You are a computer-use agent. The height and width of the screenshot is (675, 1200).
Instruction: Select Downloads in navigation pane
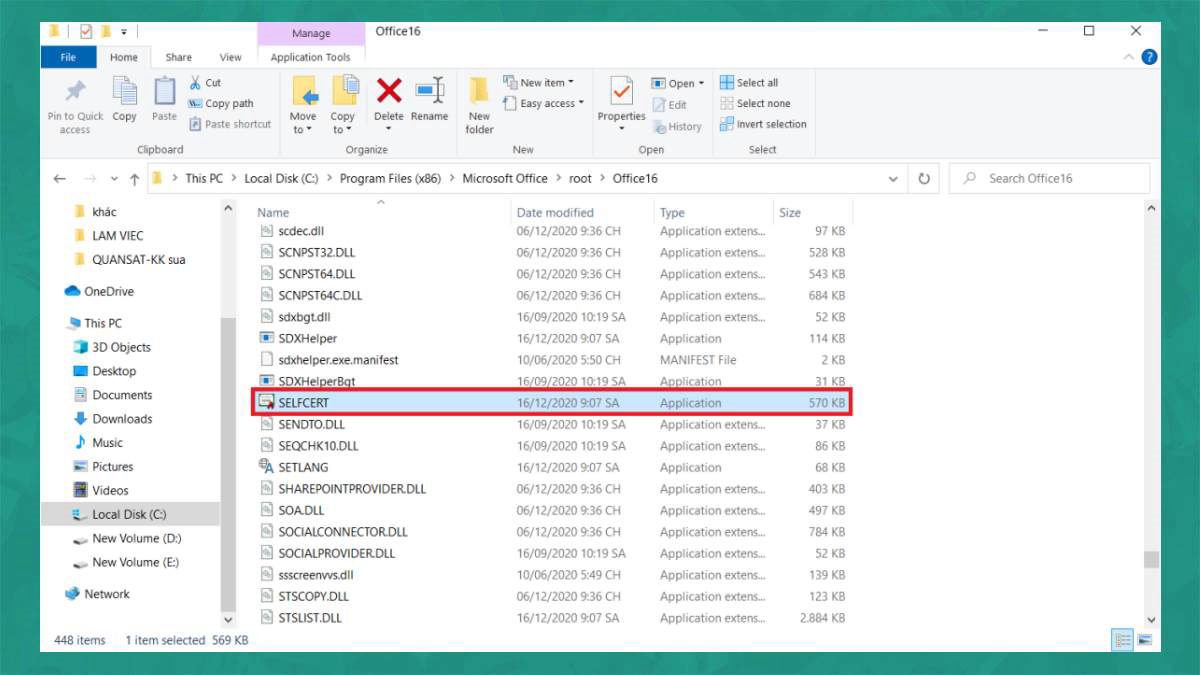[112, 419]
